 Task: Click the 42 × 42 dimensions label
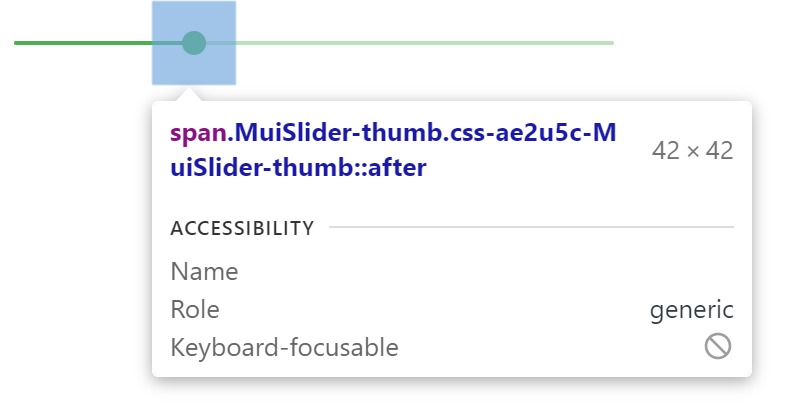coord(692,151)
